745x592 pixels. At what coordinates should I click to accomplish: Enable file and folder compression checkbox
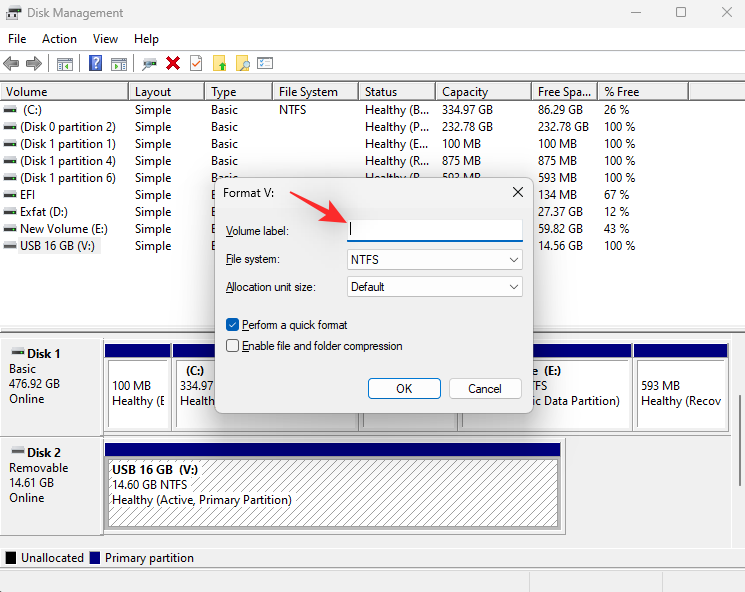232,346
